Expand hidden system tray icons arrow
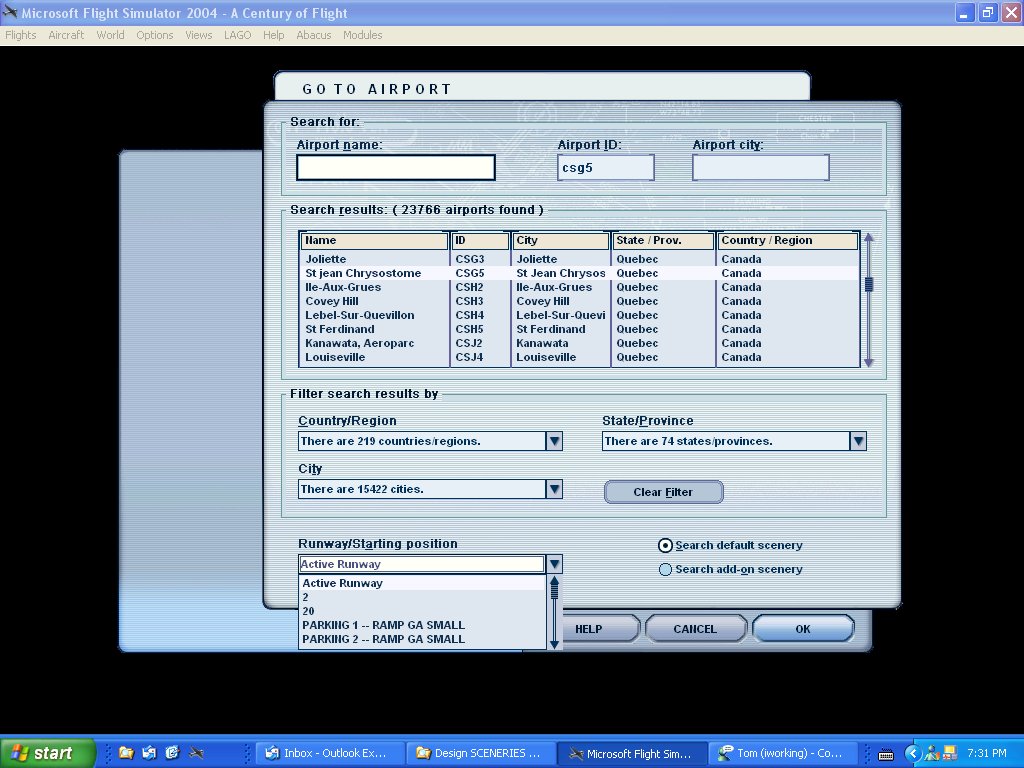 [x=913, y=754]
